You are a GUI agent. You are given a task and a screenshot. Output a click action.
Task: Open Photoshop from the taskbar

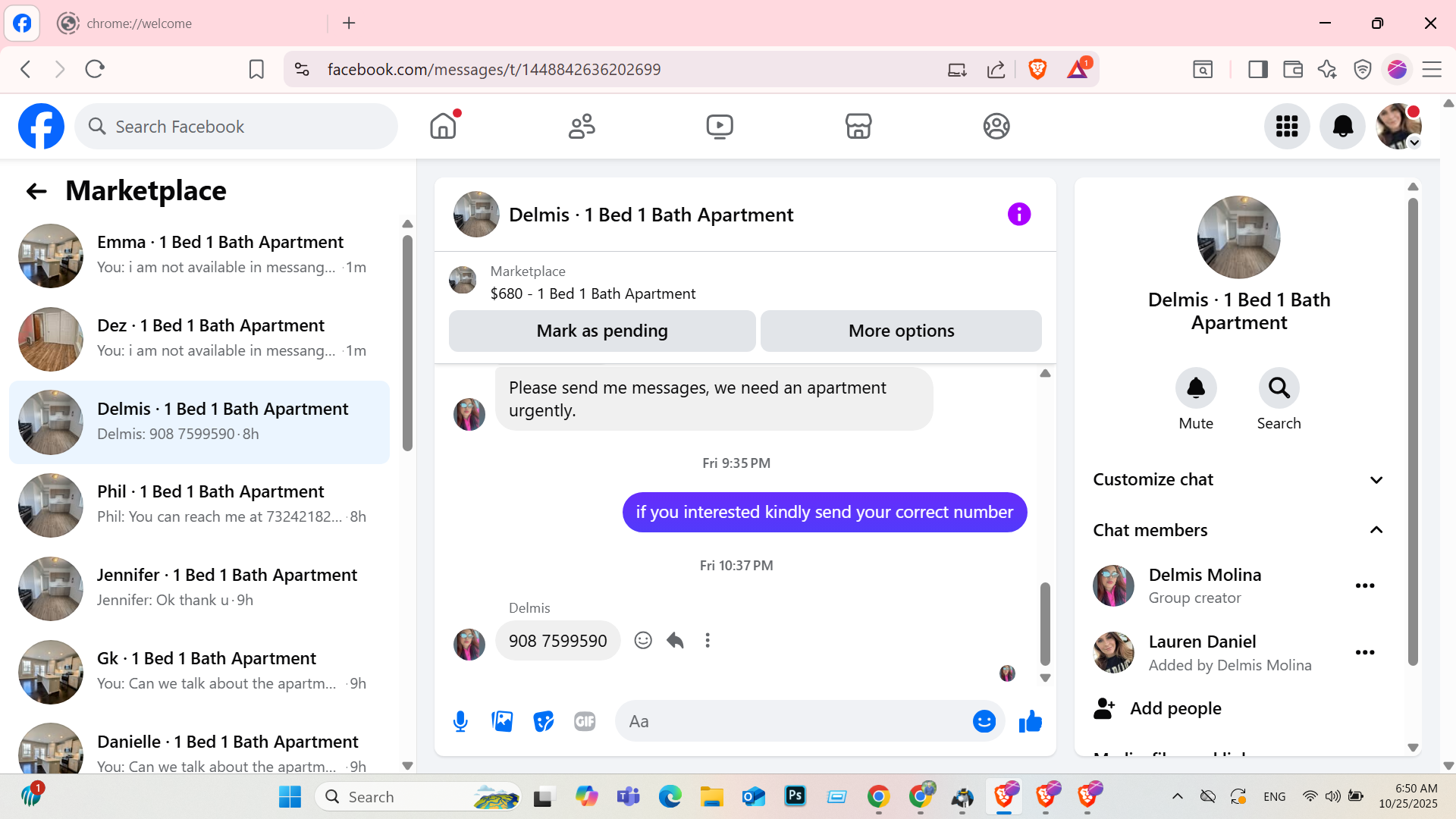coord(795,796)
